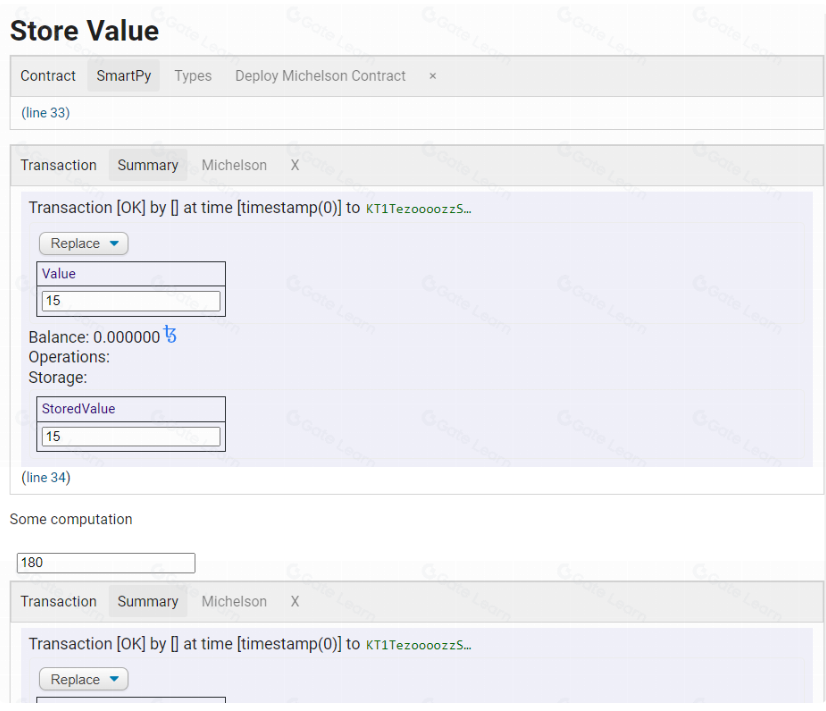Open the first Replace dropdown
The width and height of the screenshot is (826, 711).
[84, 243]
